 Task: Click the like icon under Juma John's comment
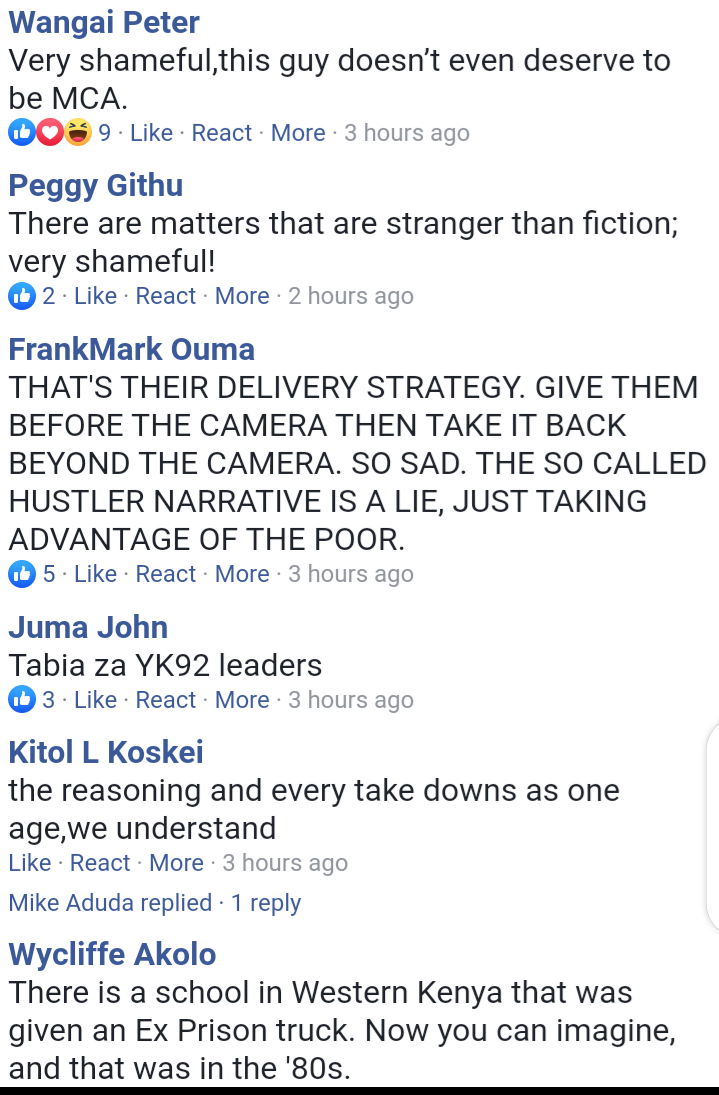coord(22,699)
